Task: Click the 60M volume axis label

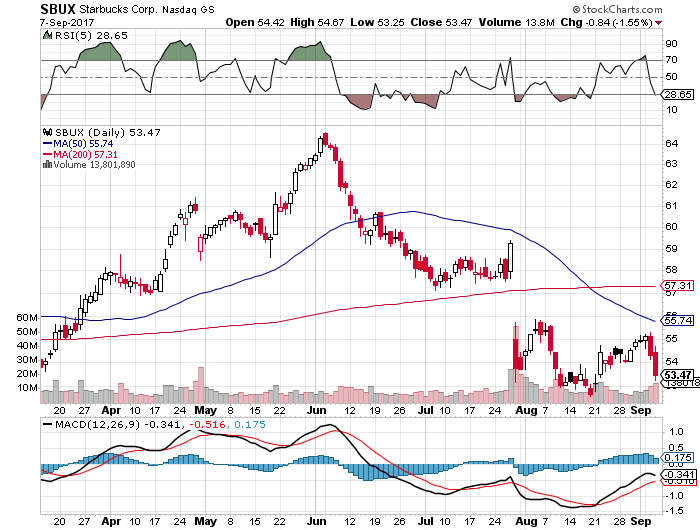Action: pos(27,317)
